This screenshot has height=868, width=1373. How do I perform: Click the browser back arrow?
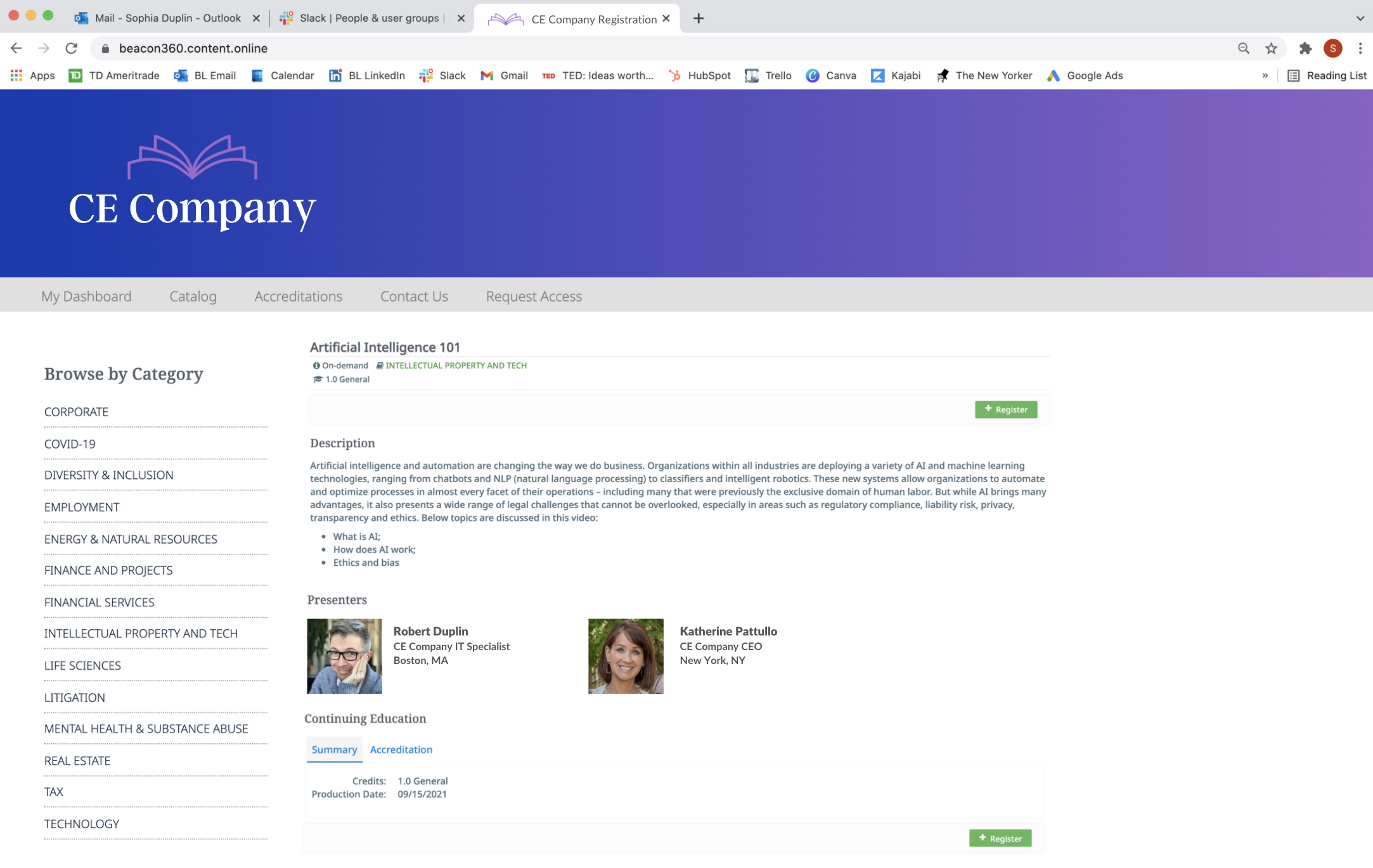[x=16, y=48]
